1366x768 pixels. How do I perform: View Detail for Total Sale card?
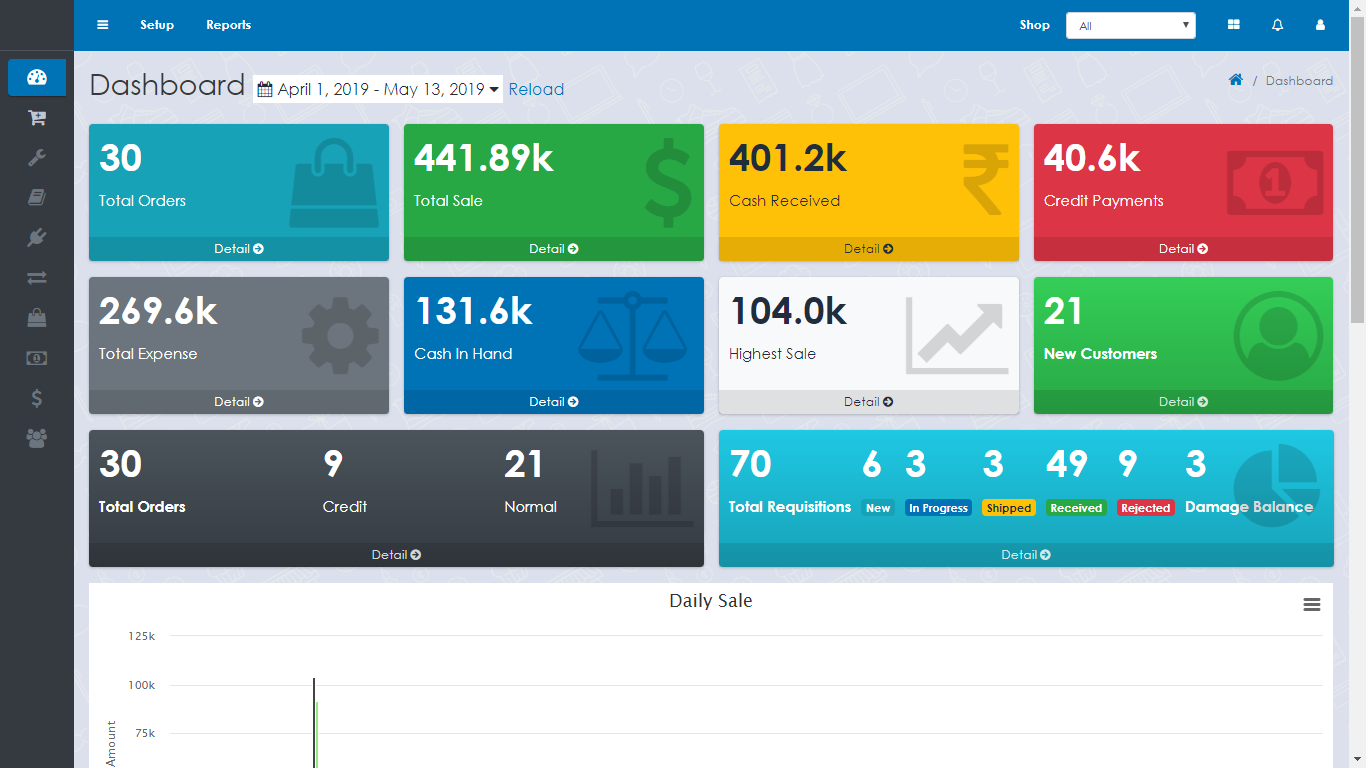tap(553, 249)
